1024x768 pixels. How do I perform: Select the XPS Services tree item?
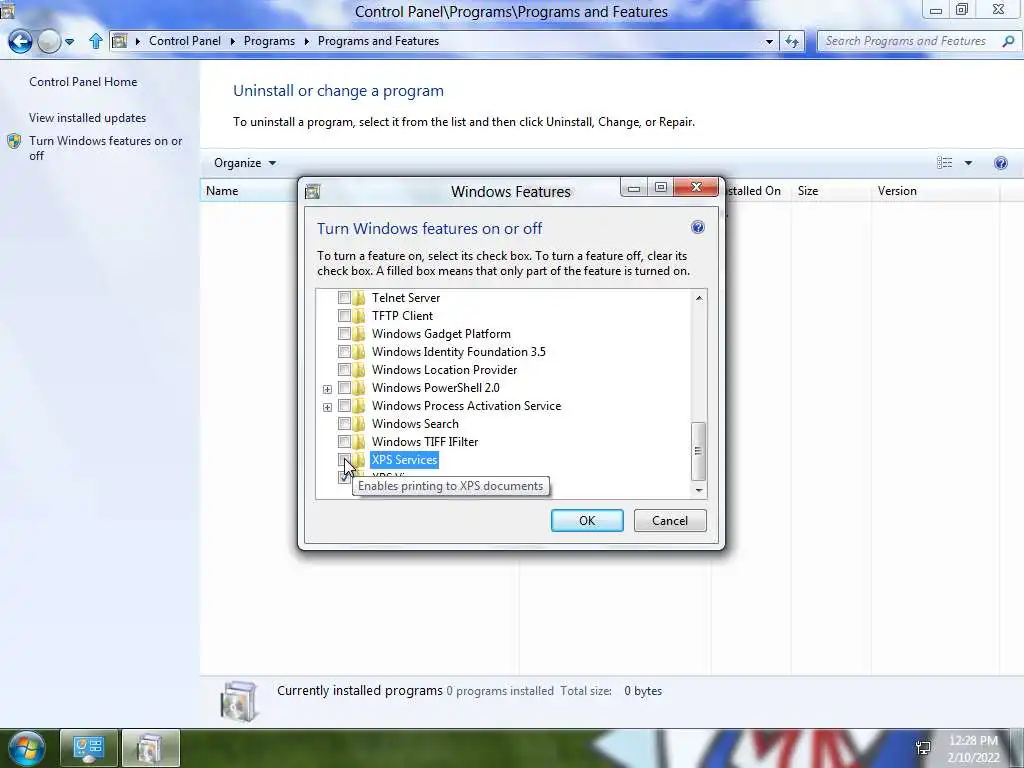[x=404, y=460]
